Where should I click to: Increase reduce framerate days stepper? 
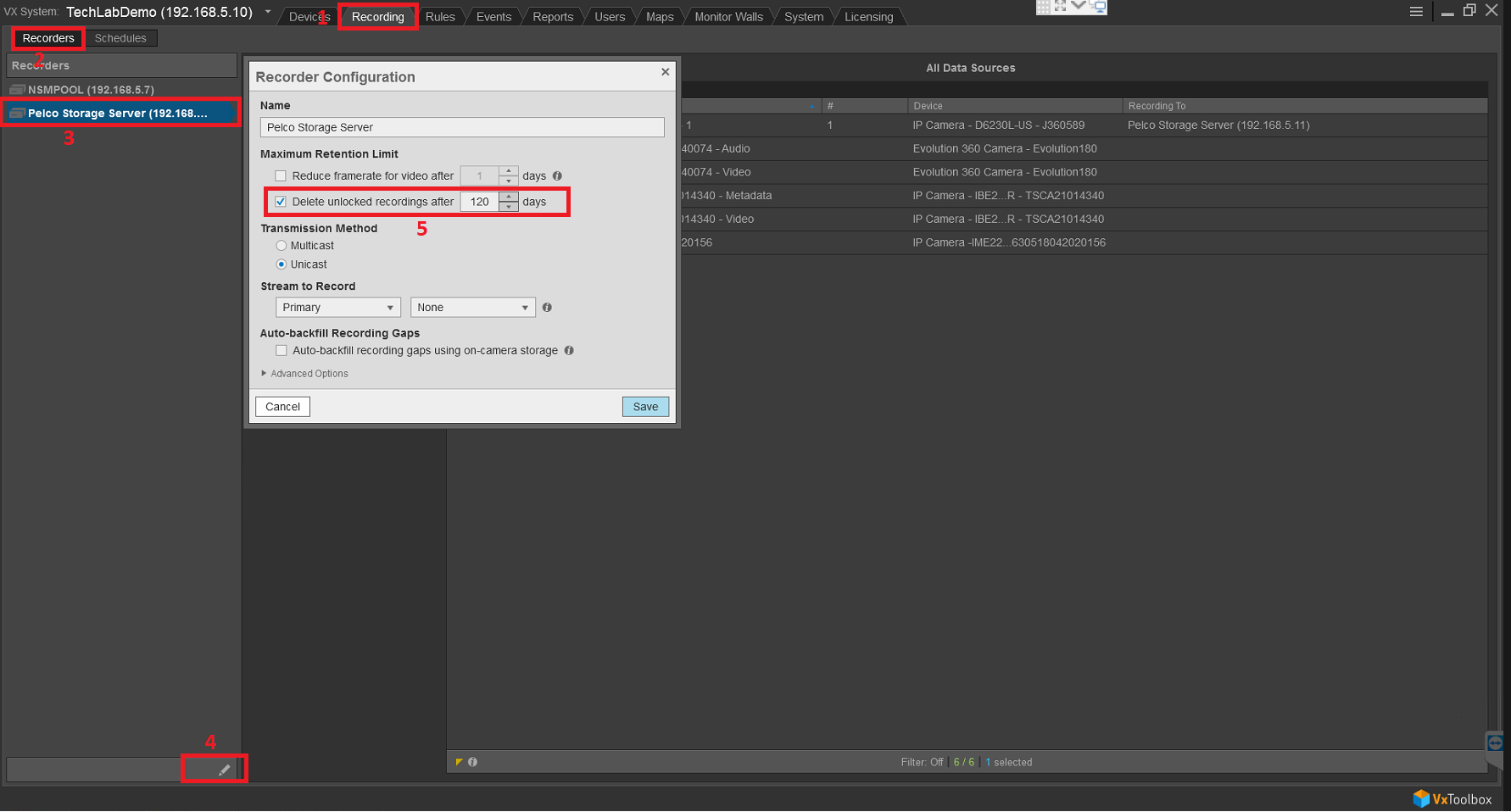tap(509, 171)
